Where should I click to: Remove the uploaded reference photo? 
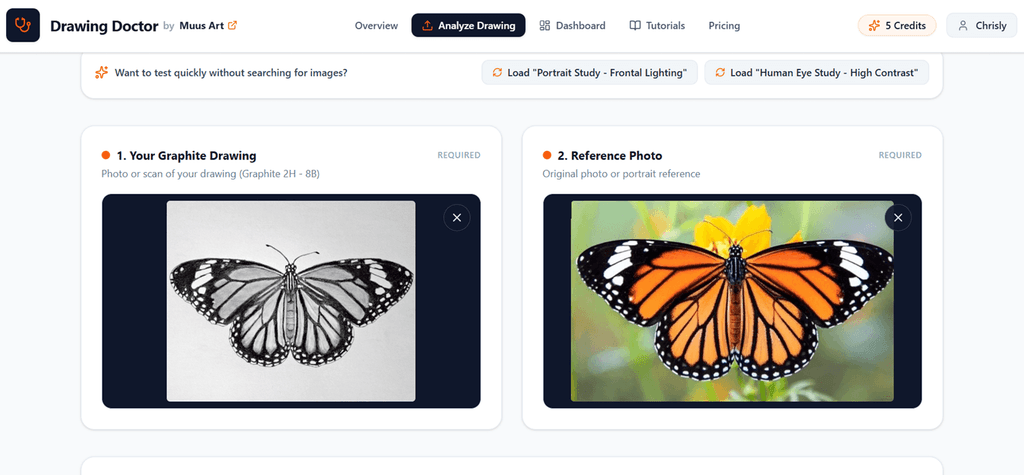[x=898, y=218]
